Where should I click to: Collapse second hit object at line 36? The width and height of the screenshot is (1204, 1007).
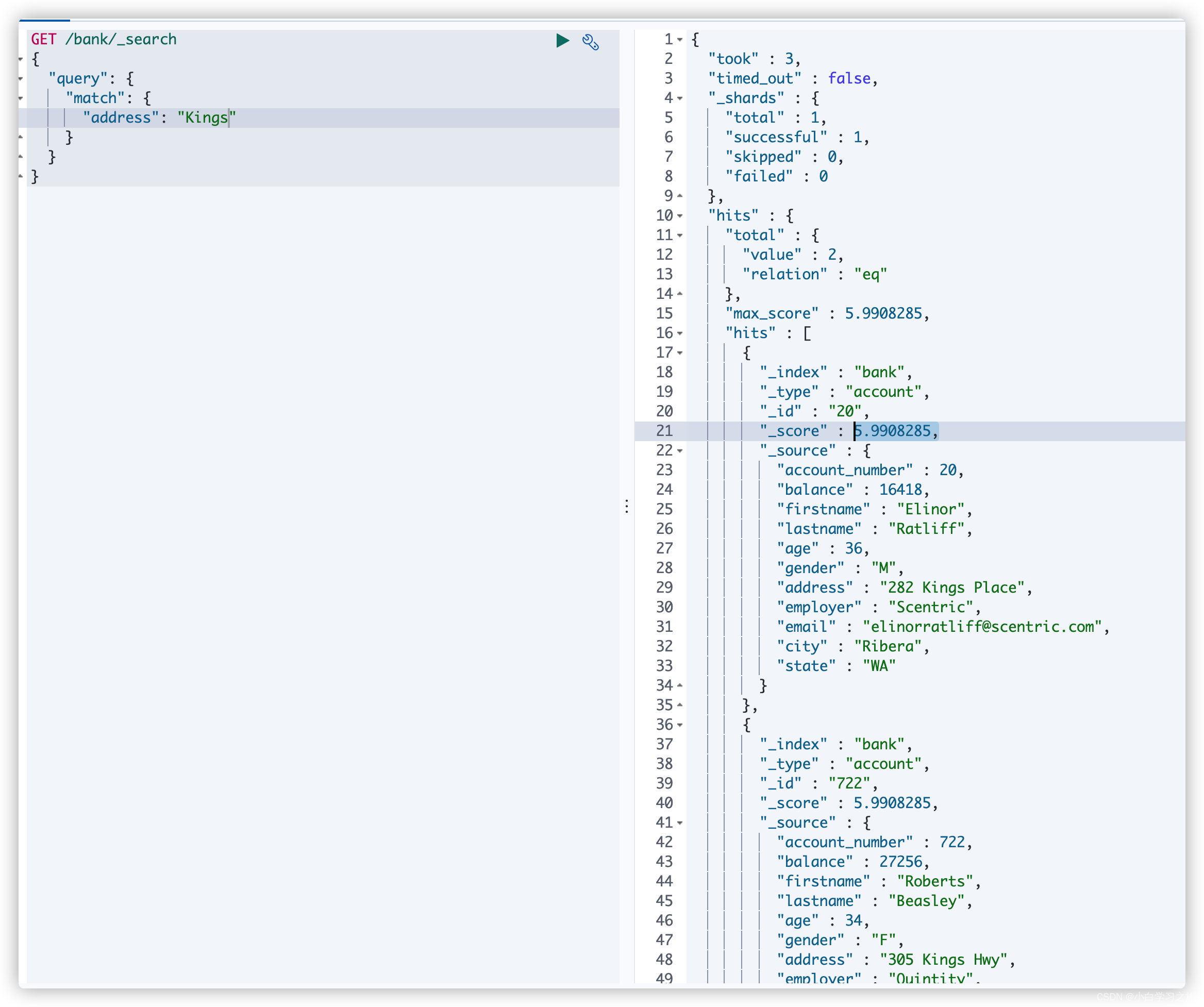(x=680, y=725)
